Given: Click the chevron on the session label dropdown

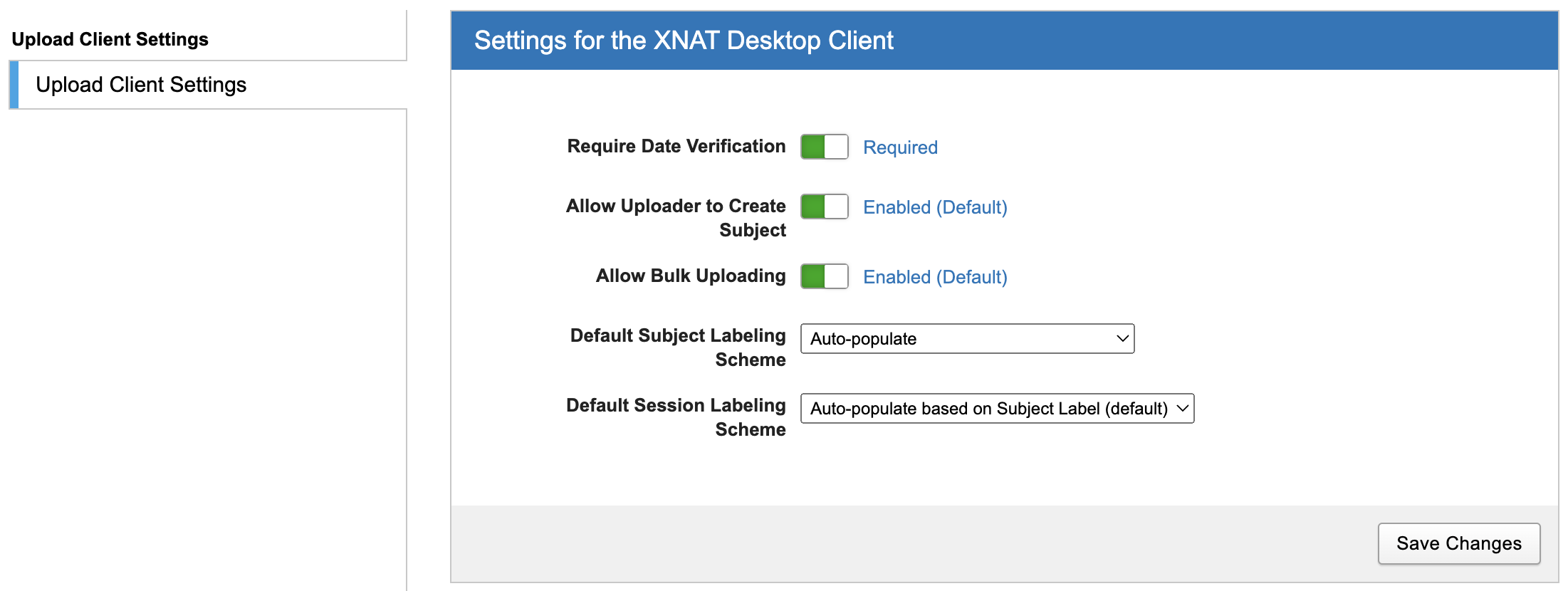Looking at the screenshot, I should [x=1182, y=409].
